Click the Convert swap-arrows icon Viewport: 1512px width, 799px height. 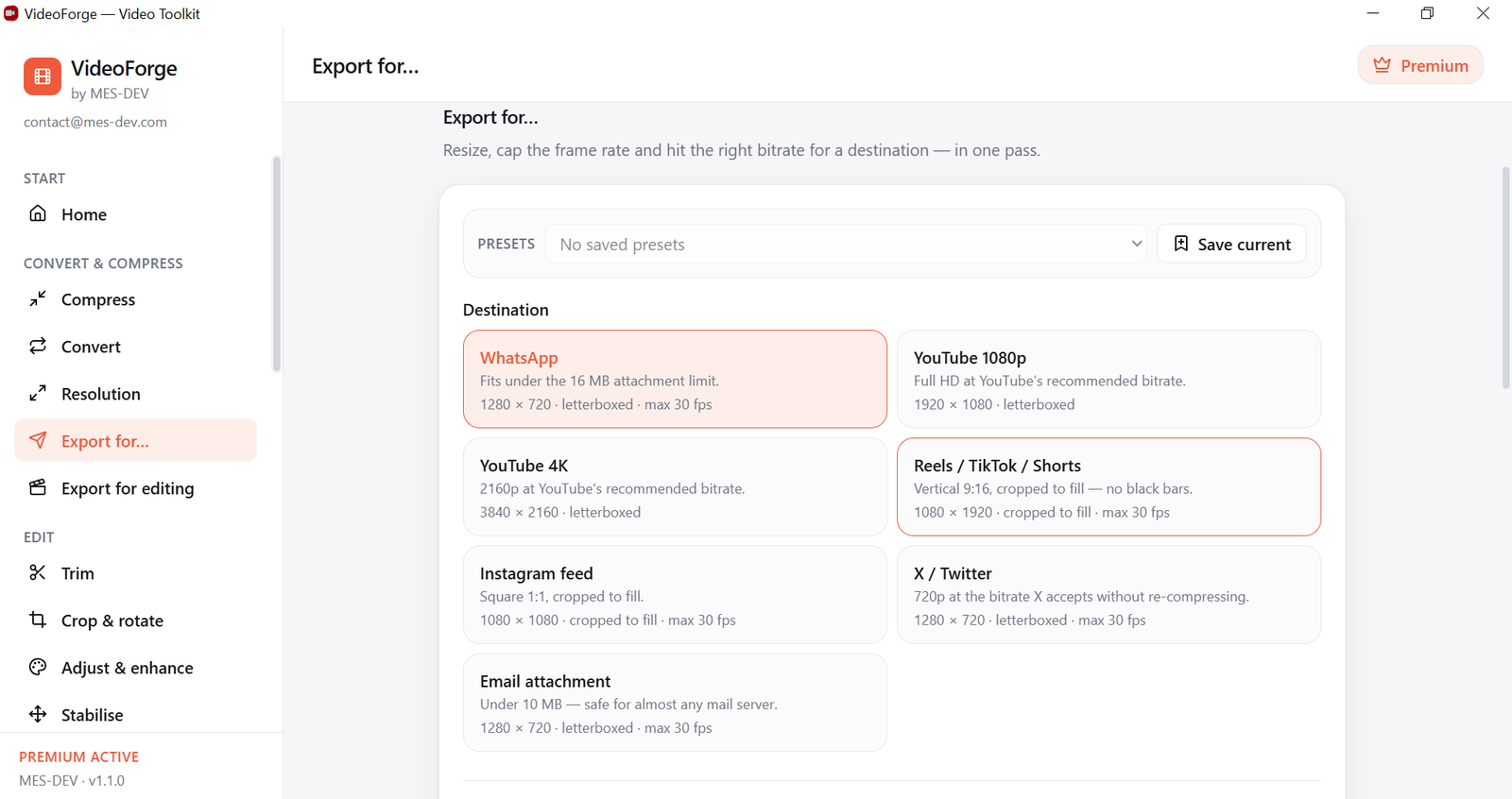(38, 346)
